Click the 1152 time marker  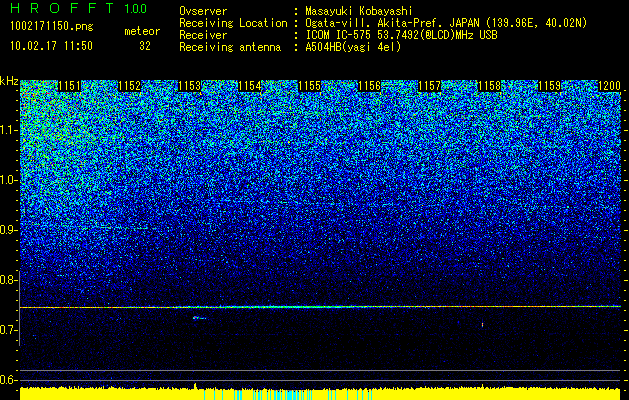130,86
